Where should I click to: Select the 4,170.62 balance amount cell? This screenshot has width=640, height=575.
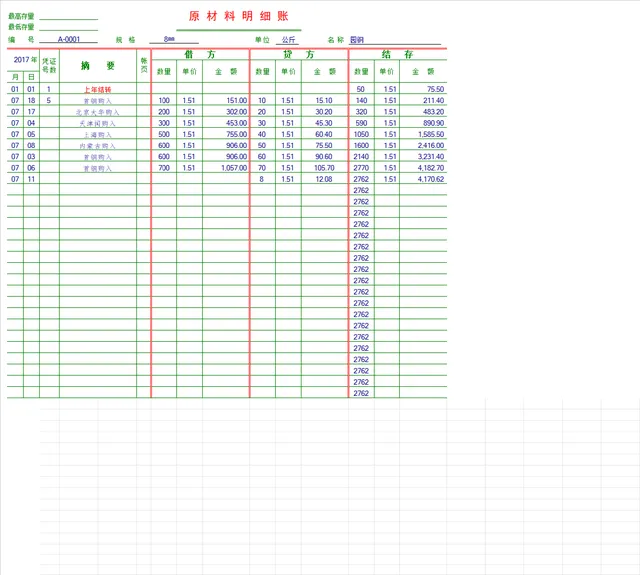(x=423, y=179)
